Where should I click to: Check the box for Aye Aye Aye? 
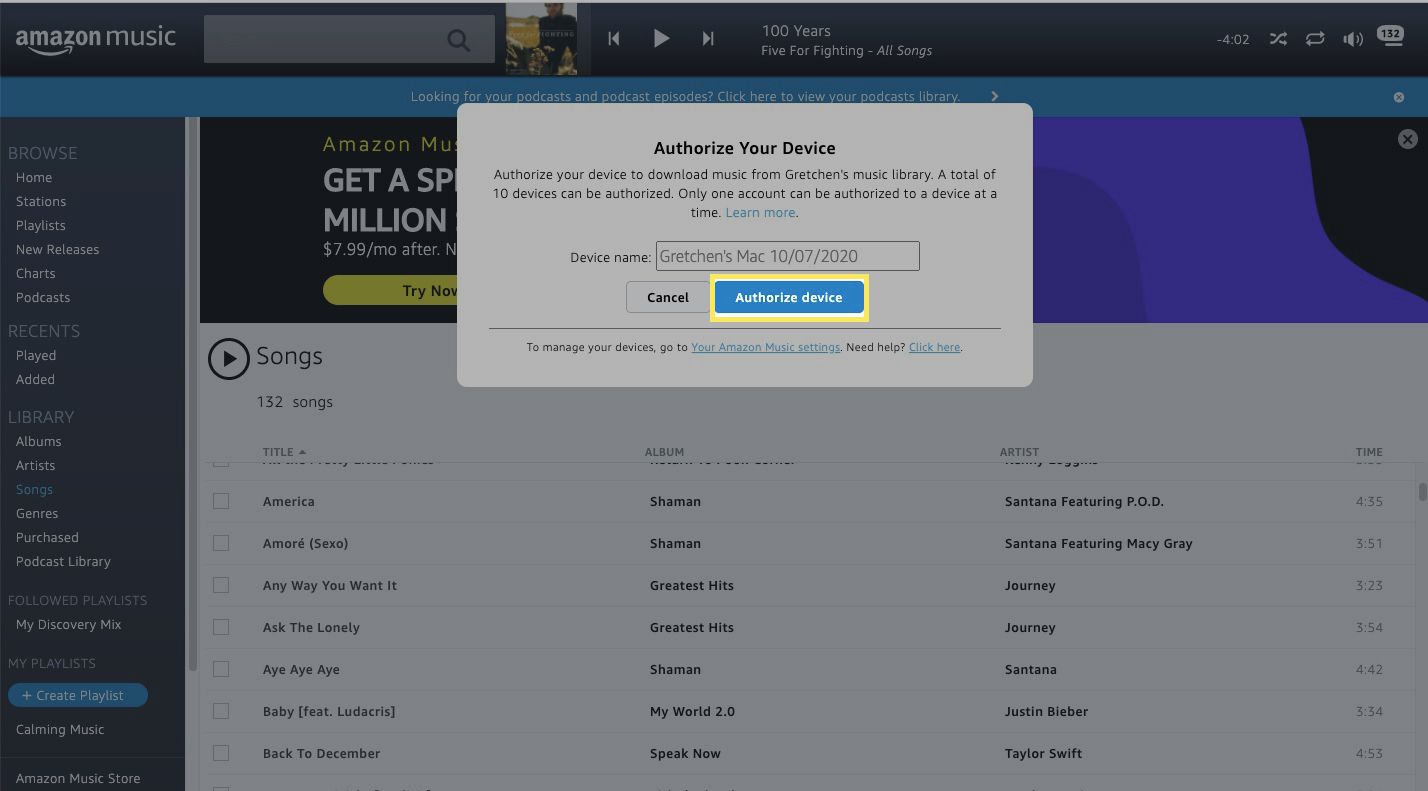(x=221, y=669)
